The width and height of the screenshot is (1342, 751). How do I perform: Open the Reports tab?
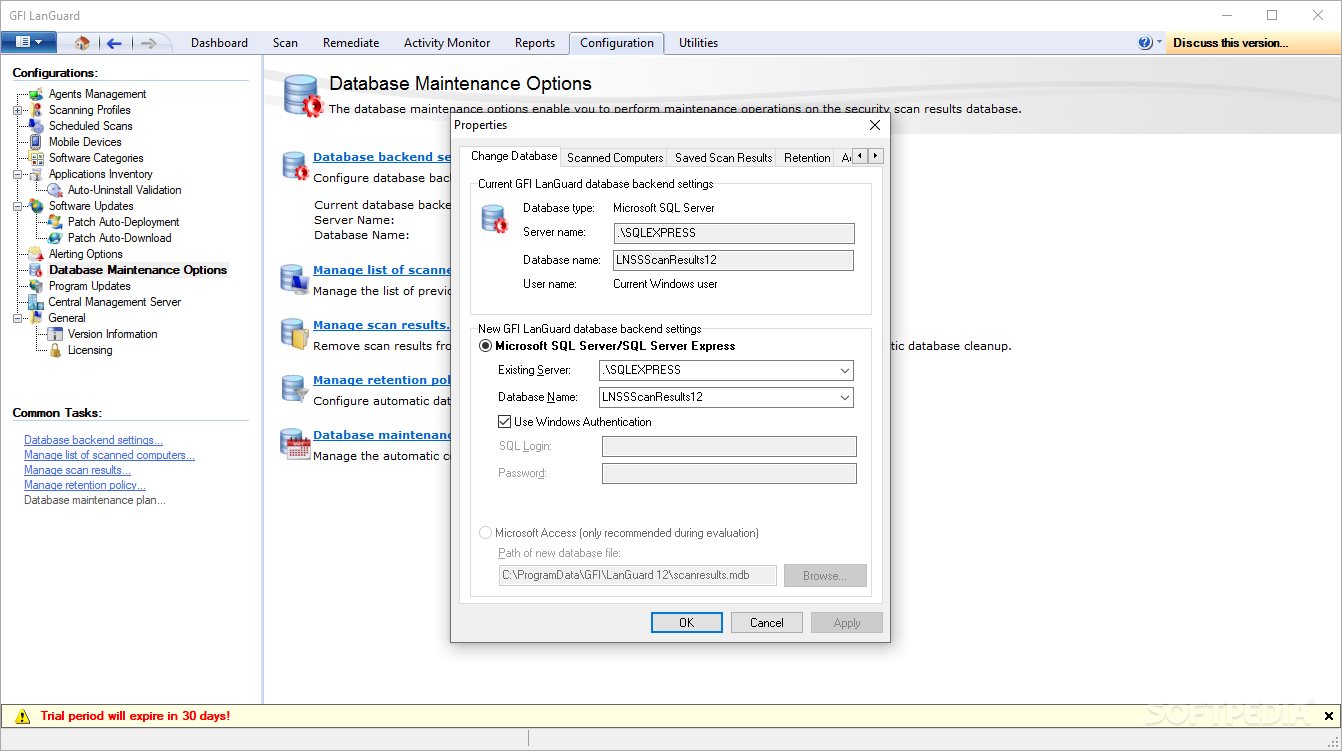[x=535, y=43]
